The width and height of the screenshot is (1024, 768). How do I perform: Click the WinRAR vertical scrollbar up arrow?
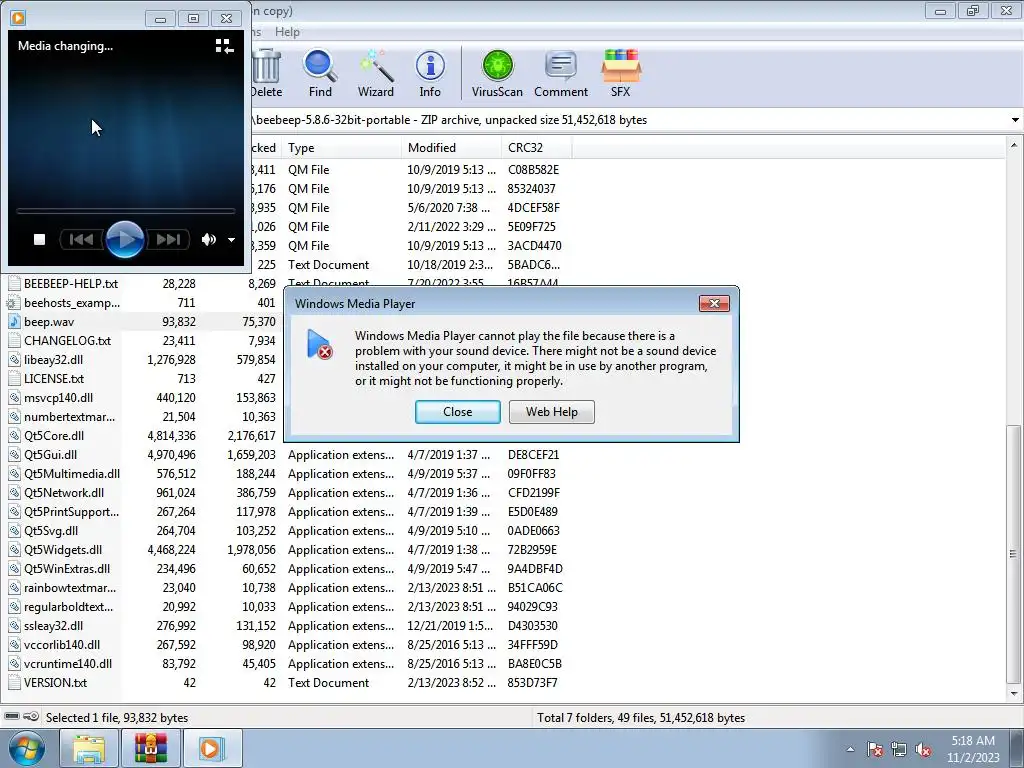coord(1014,145)
